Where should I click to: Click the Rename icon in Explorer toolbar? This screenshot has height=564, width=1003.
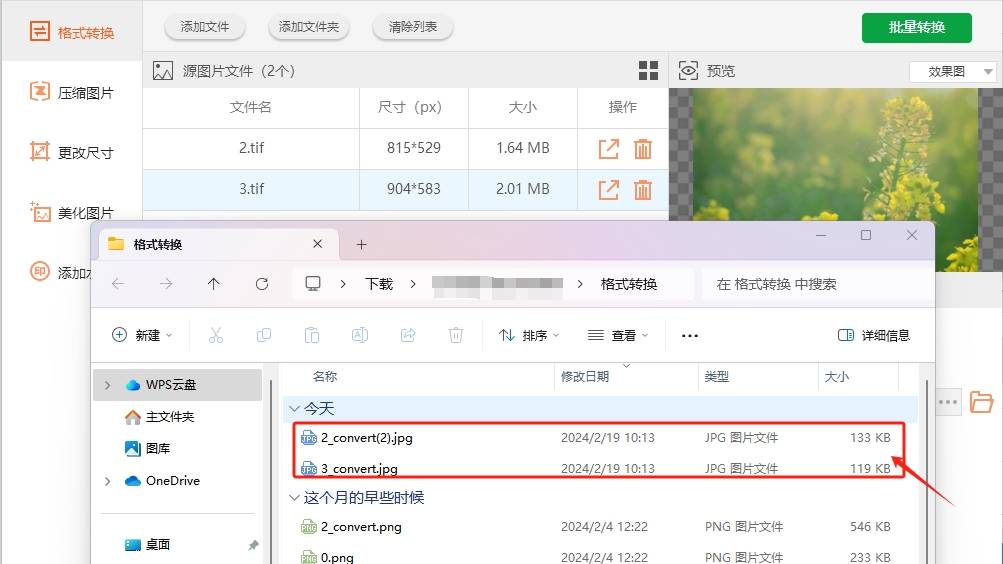pyautogui.click(x=359, y=335)
